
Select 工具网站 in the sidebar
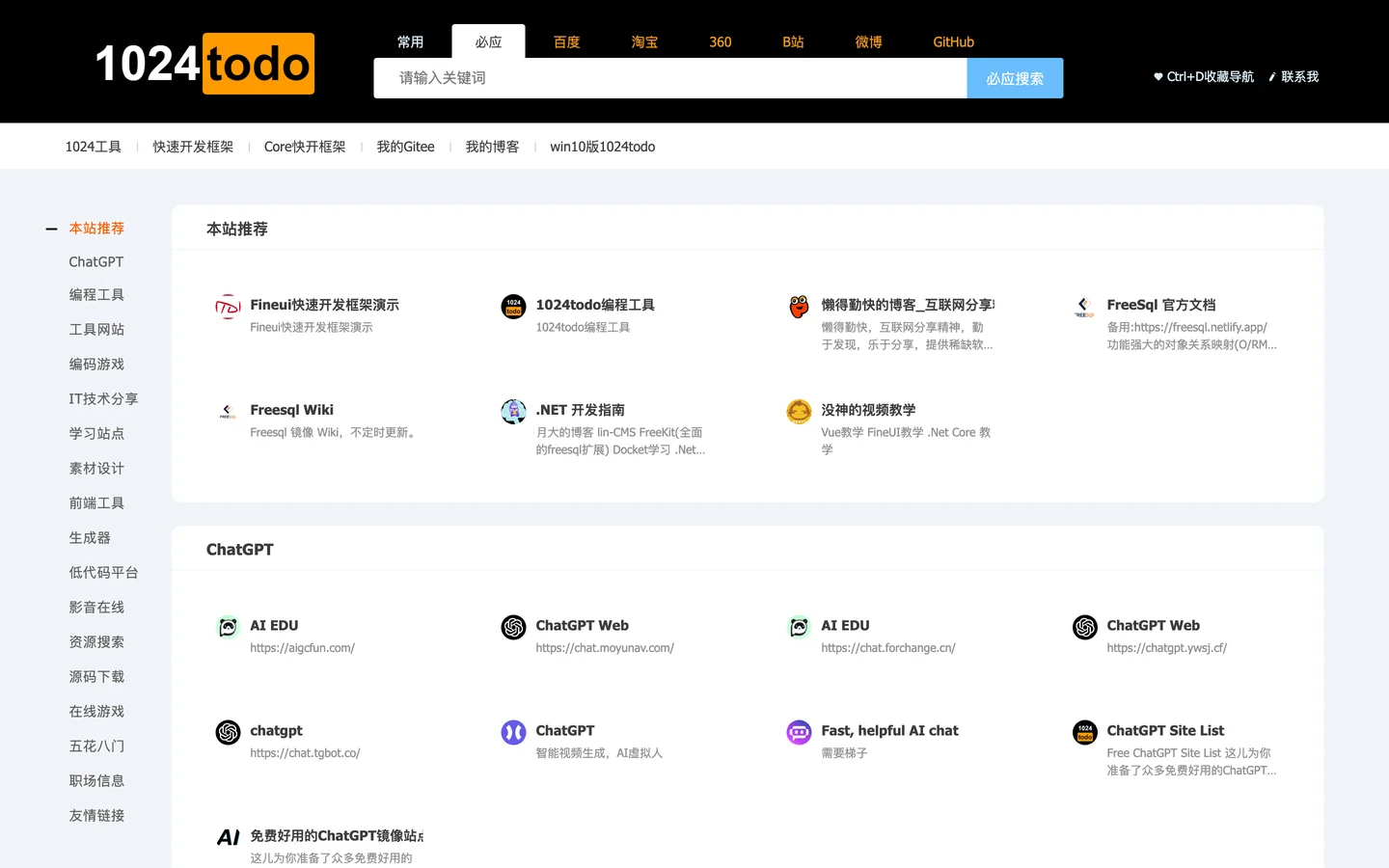(96, 330)
